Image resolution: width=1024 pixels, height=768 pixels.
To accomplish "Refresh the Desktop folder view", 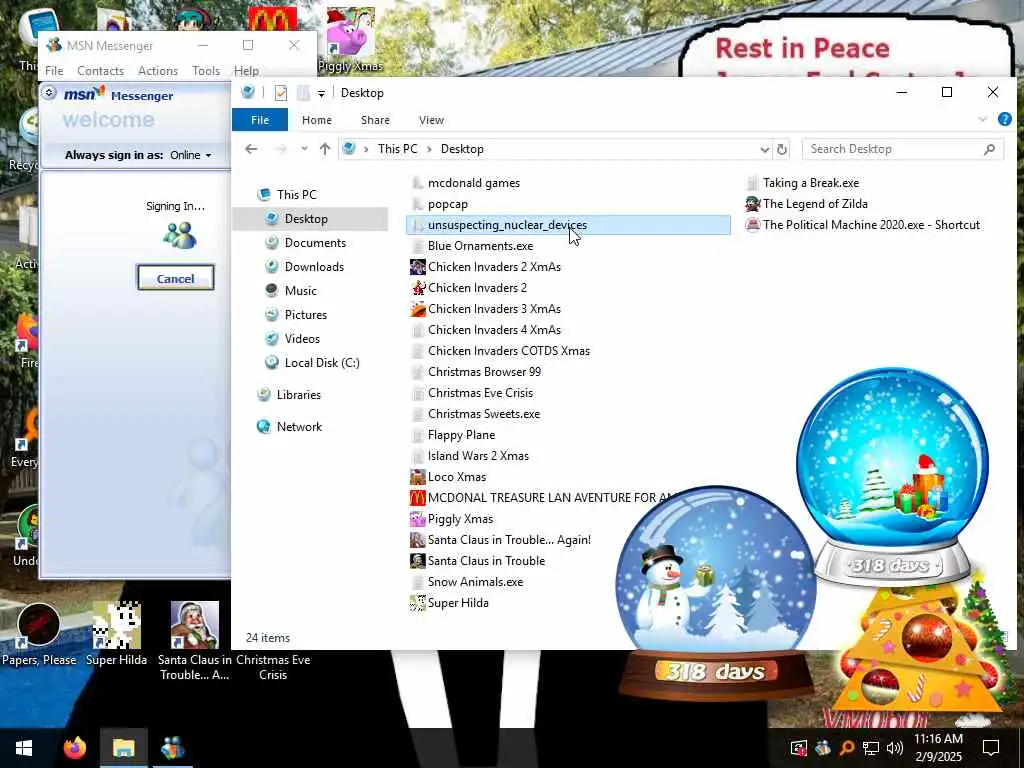I will (x=782, y=150).
